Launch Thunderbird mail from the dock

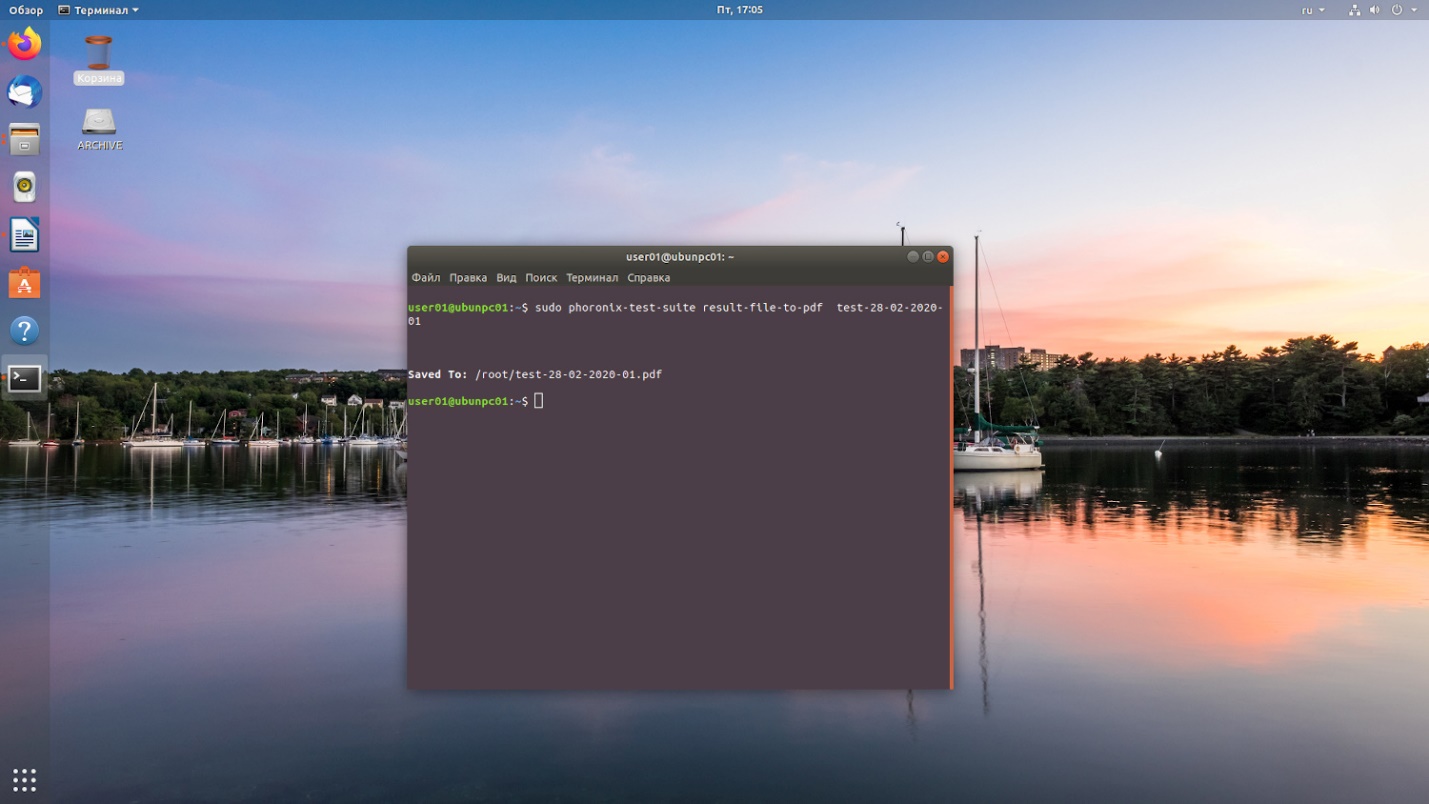click(x=24, y=92)
